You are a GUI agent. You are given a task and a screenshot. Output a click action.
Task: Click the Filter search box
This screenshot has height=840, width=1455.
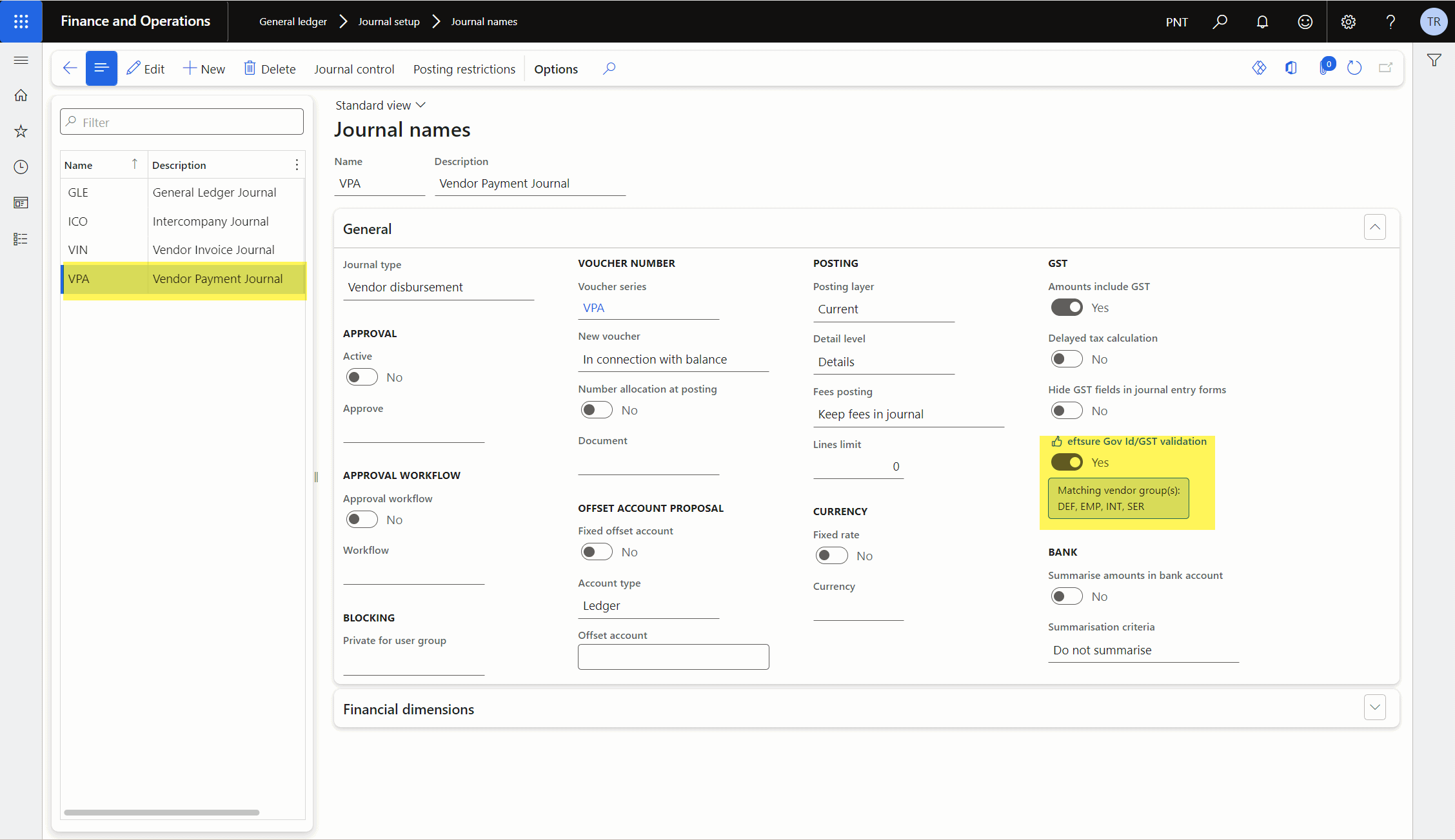pos(182,122)
